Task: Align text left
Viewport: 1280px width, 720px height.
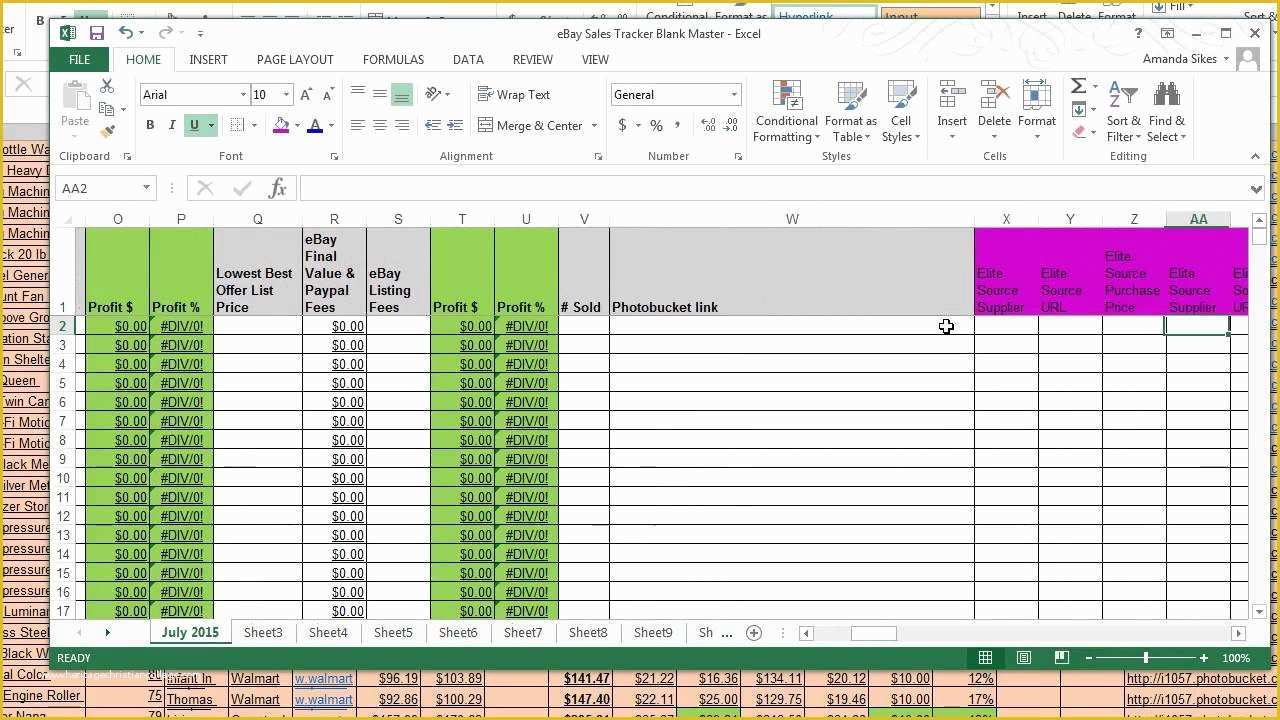Action: click(x=358, y=125)
